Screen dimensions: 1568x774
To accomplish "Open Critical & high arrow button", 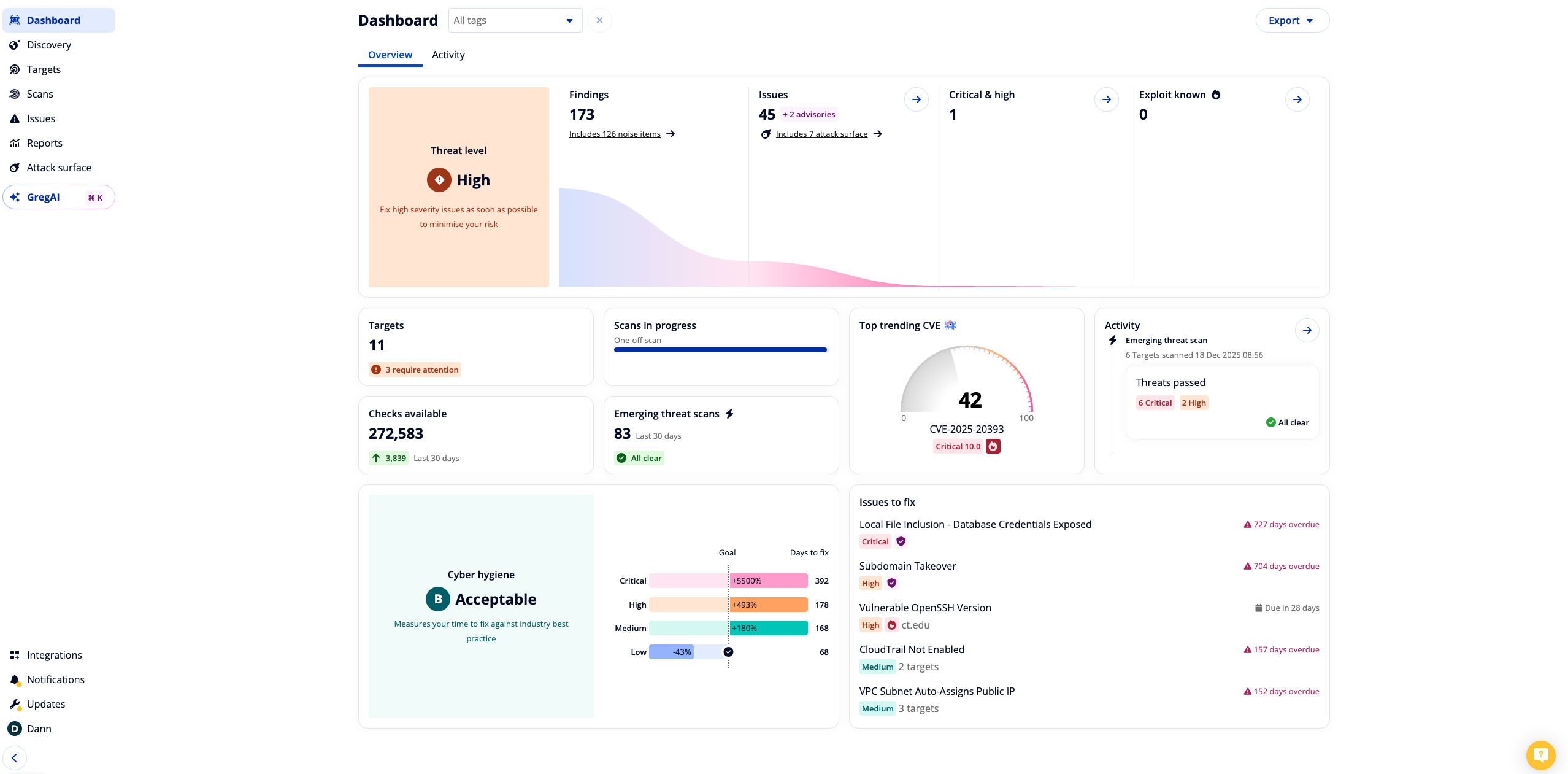I will (1106, 99).
